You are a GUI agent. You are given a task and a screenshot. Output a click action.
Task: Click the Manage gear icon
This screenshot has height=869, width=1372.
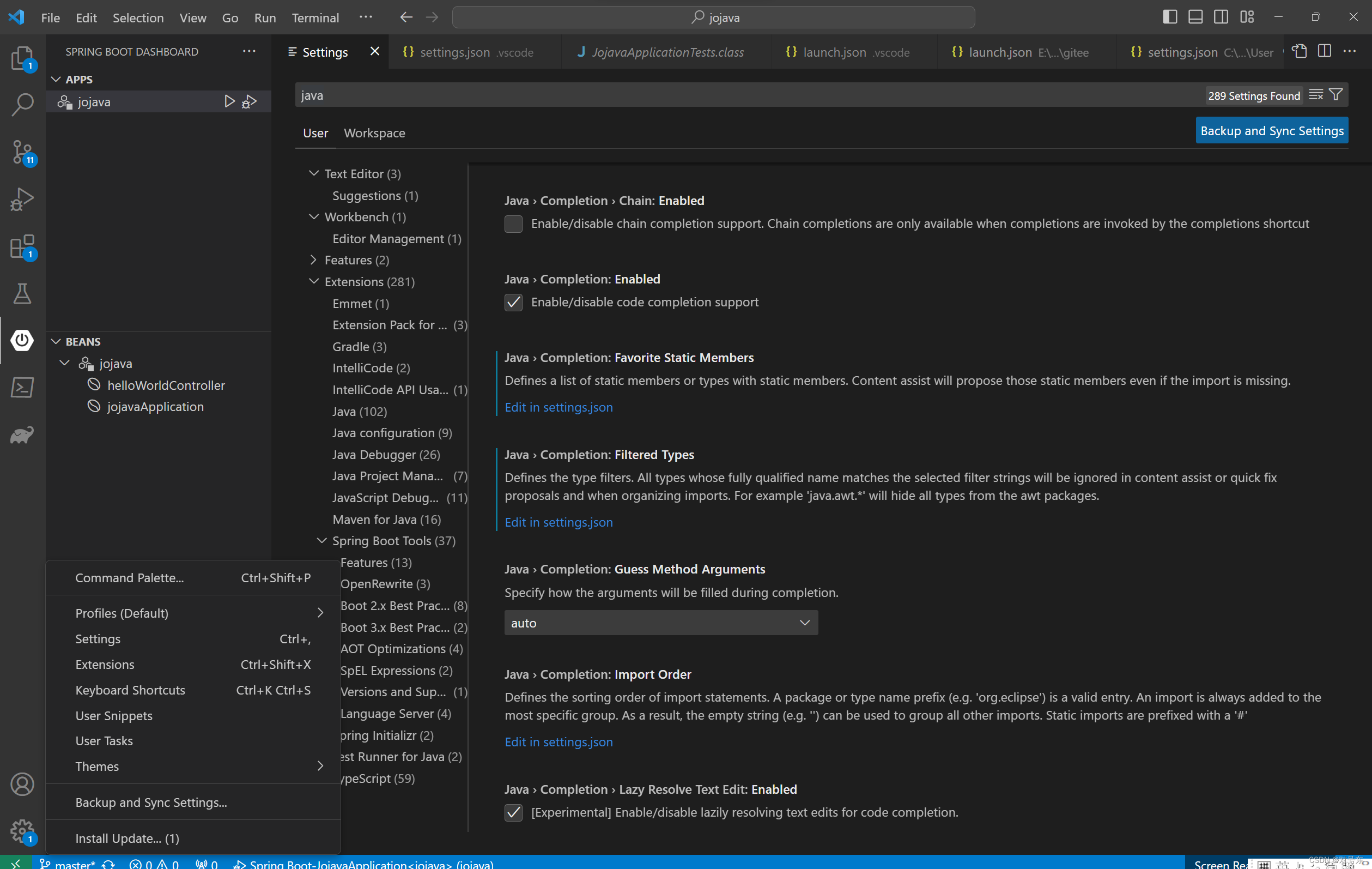click(22, 831)
